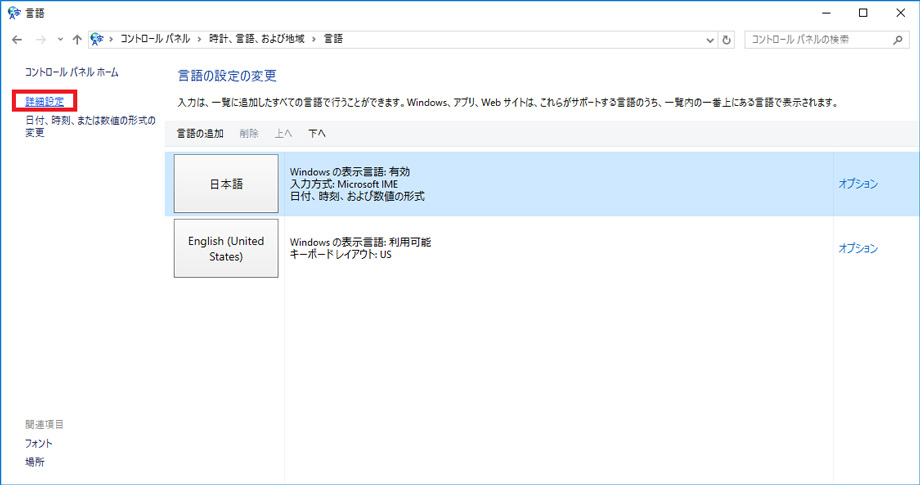This screenshot has height=485, width=920.
Task: Open オプション for English (United States)
Action: [858, 248]
